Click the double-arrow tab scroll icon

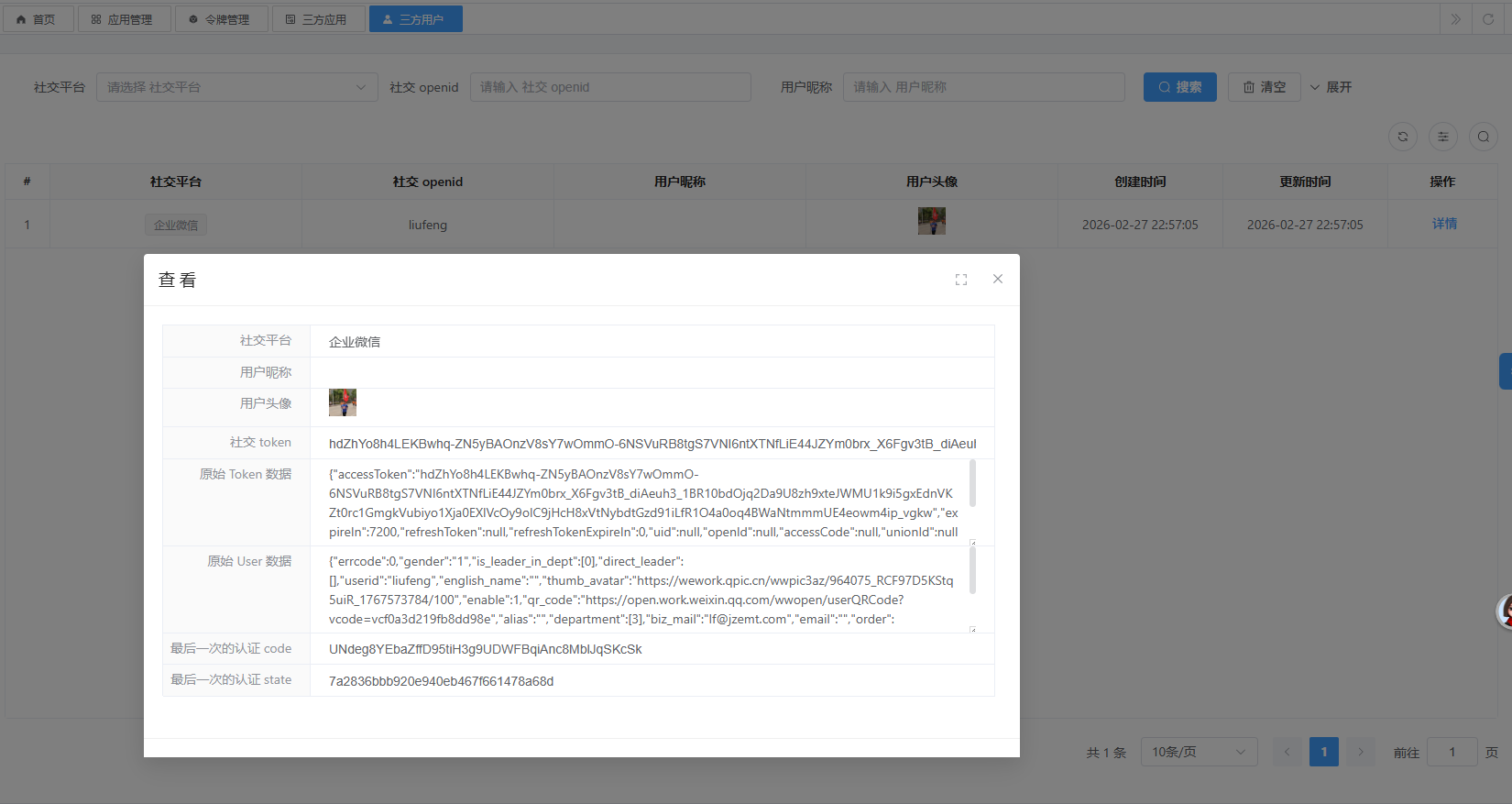[x=1455, y=19]
